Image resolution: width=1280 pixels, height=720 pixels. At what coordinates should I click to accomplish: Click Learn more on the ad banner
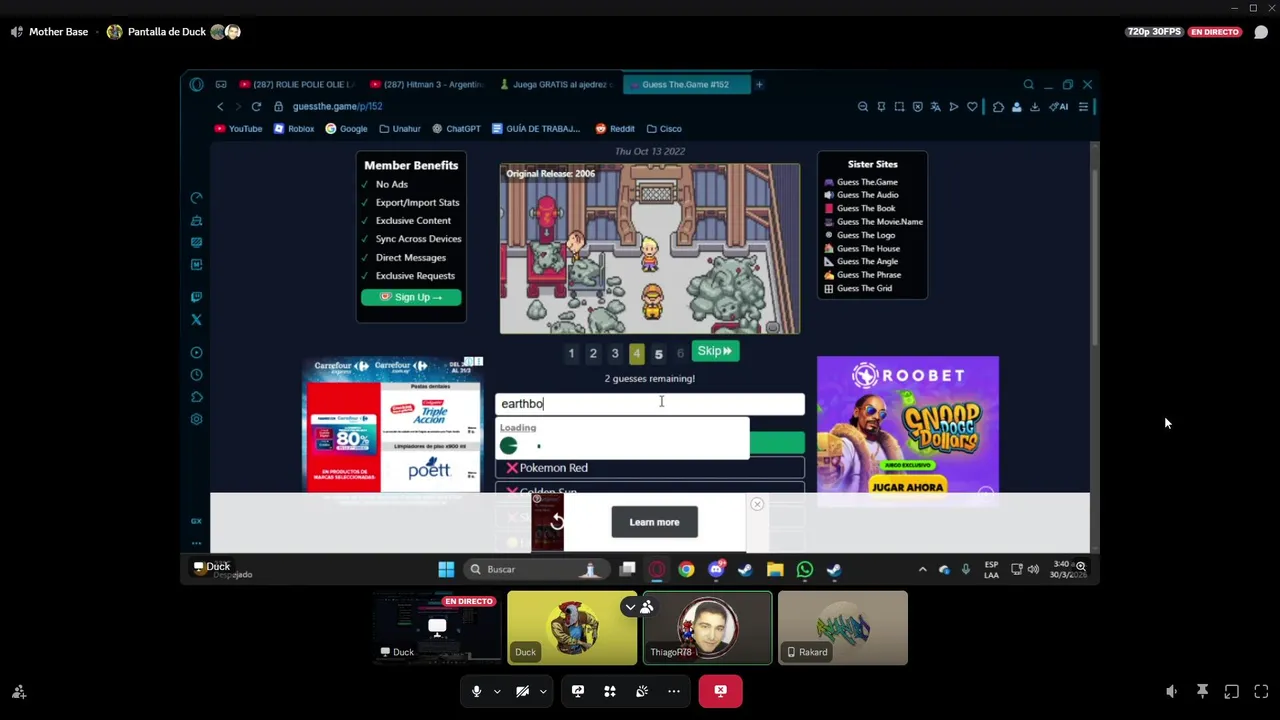(x=654, y=522)
